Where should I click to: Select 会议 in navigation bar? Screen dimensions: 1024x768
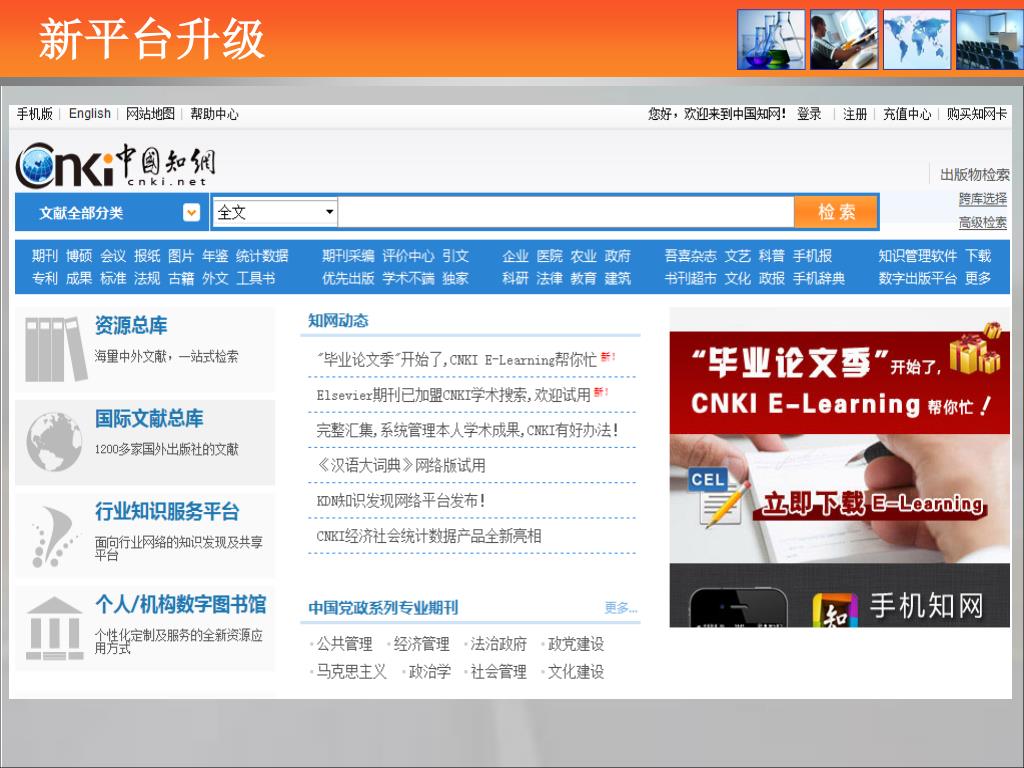click(113, 256)
